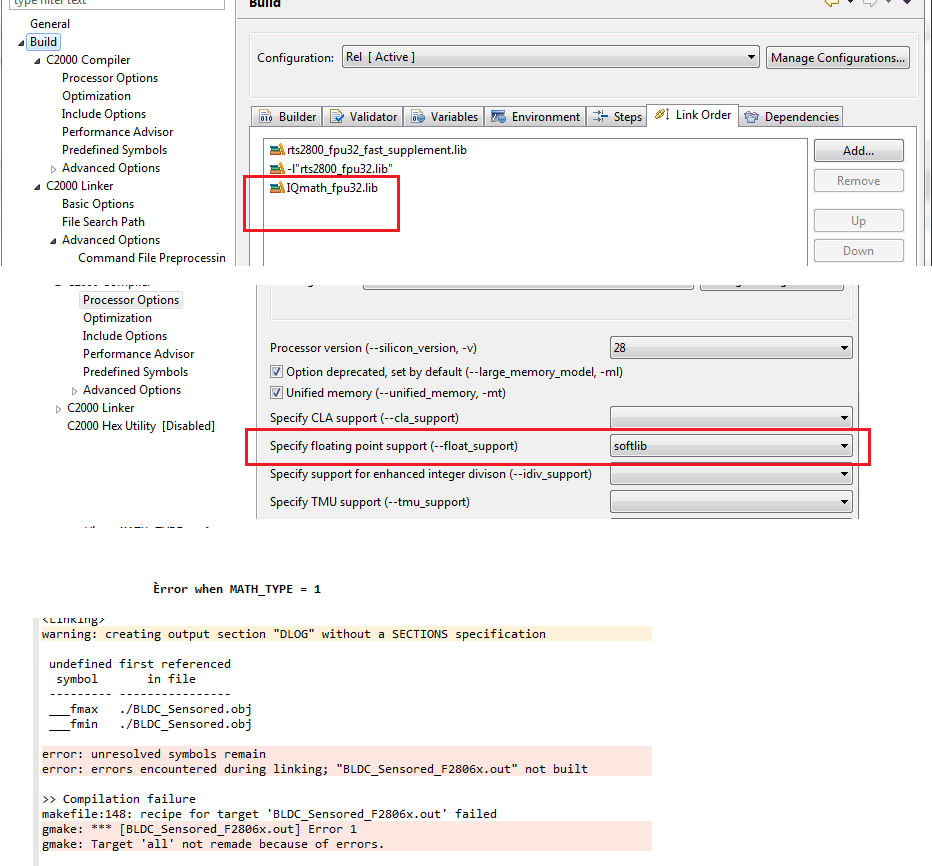This screenshot has width=932, height=866.
Task: Disable the Unified memory checkbox
Action: [275, 392]
